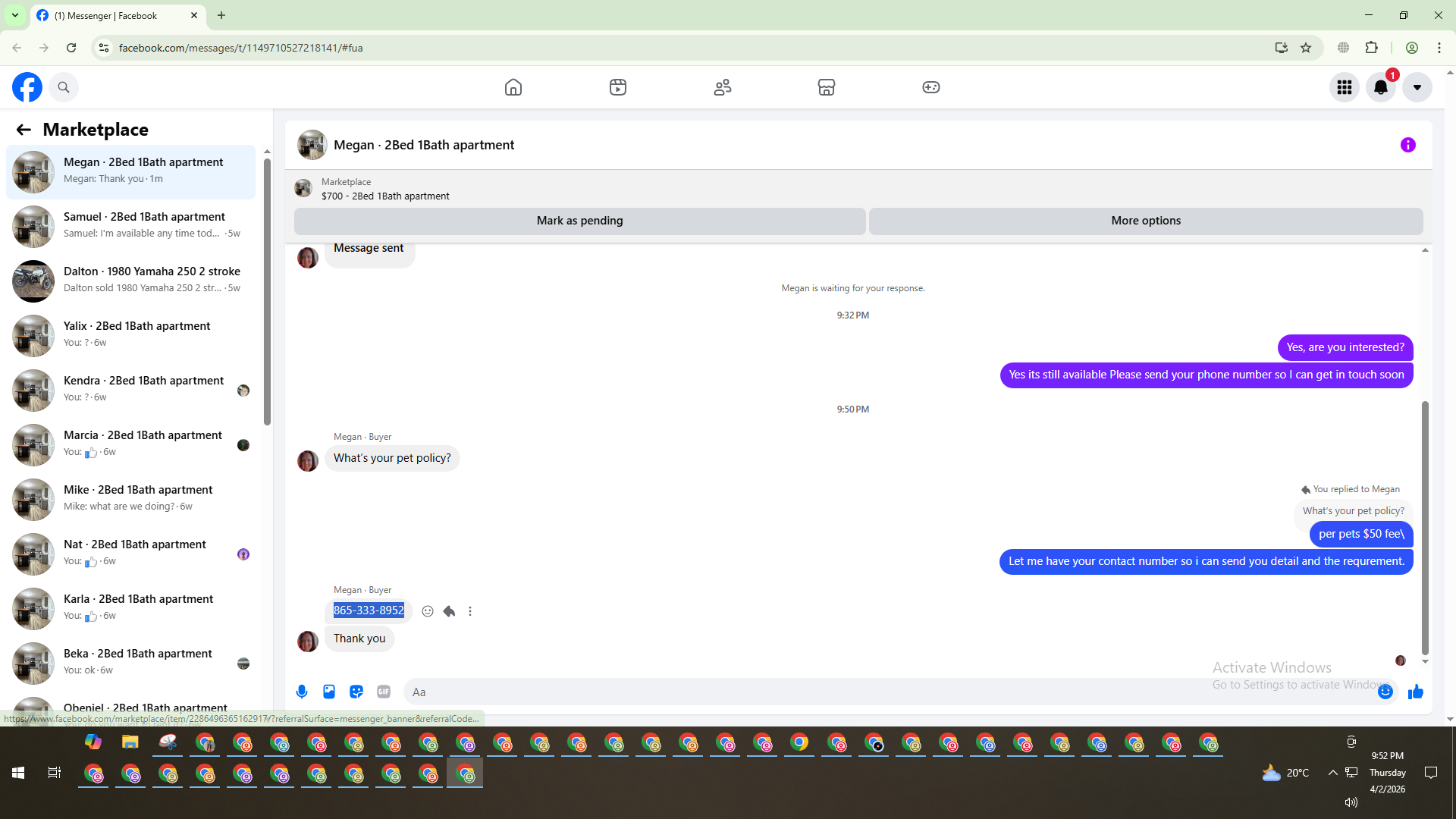Open Samuel's 2Bed 1Bath conversation
Image resolution: width=1456 pixels, height=819 pixels.
(x=130, y=226)
